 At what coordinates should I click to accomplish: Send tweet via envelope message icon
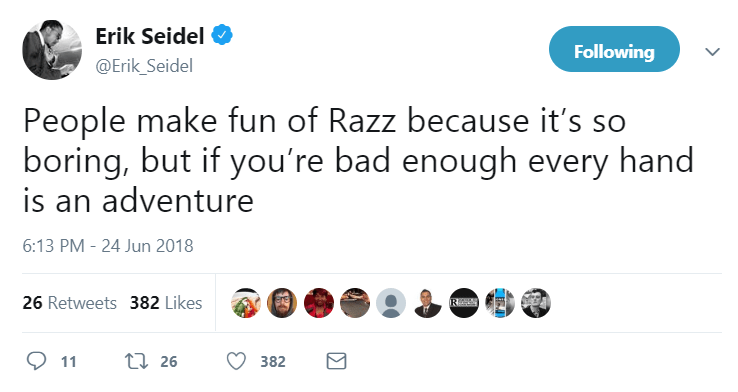(x=337, y=361)
